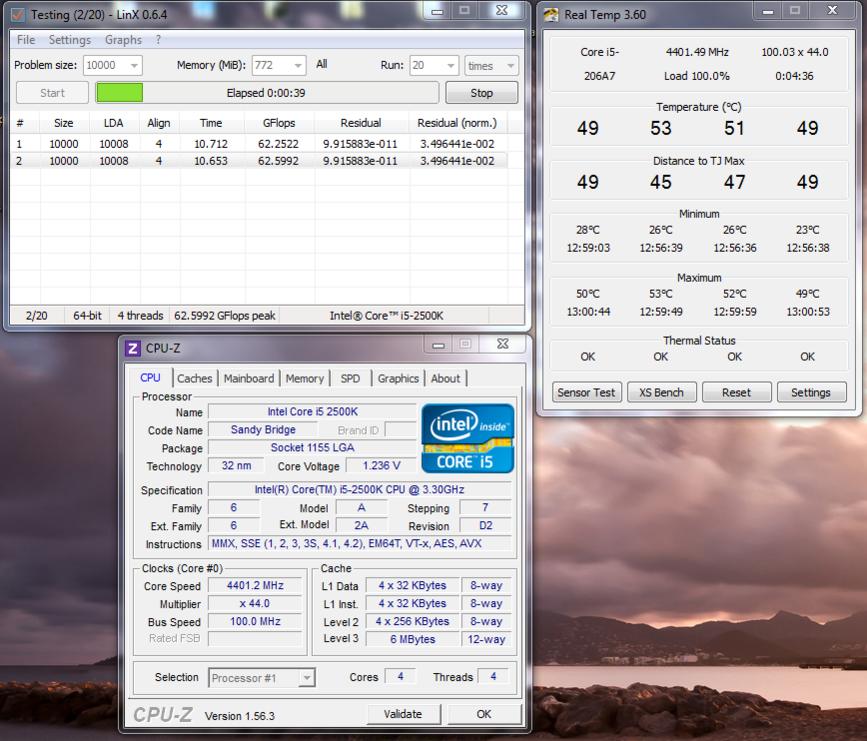Click the minimum temperature 23°C in Real Temp

[808, 229]
